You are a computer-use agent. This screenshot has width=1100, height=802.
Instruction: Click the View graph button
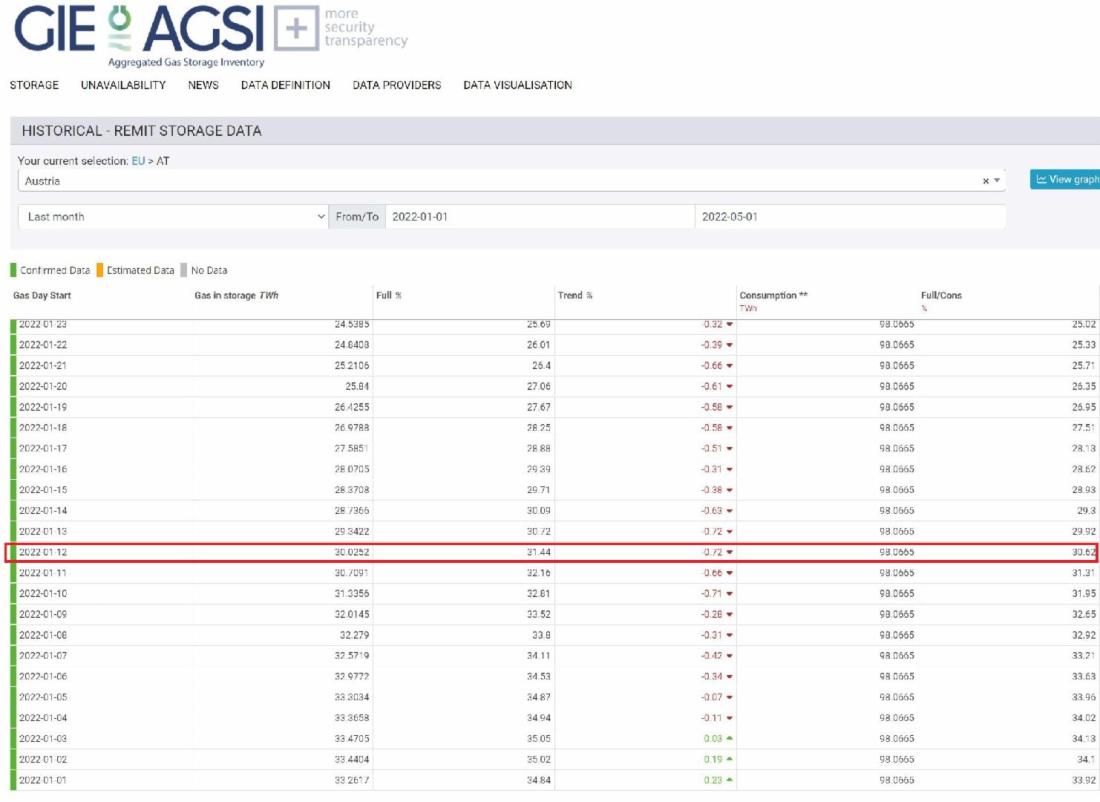1065,180
